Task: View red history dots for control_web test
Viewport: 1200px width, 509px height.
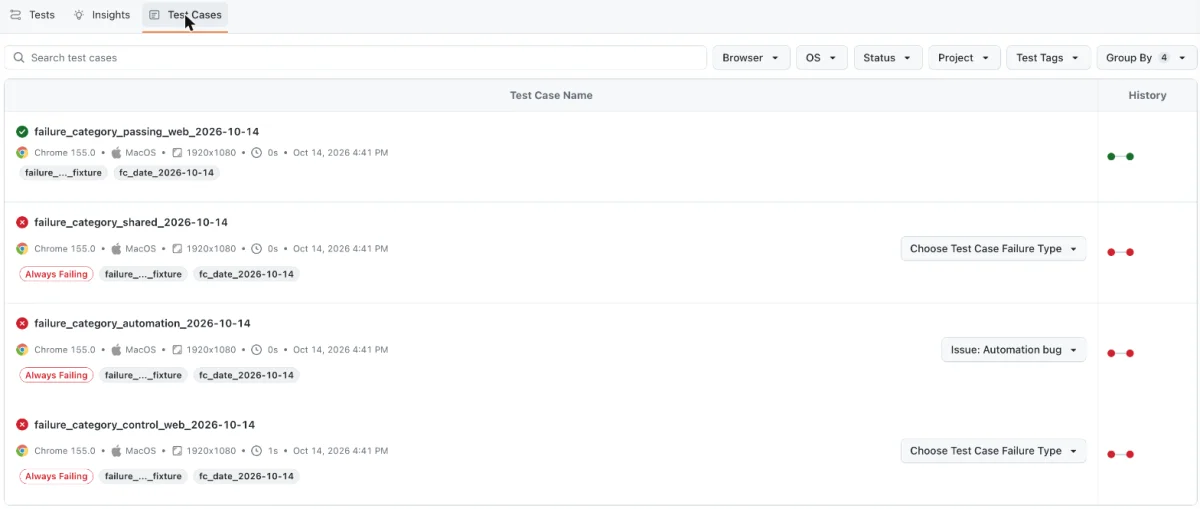Action: [1120, 454]
